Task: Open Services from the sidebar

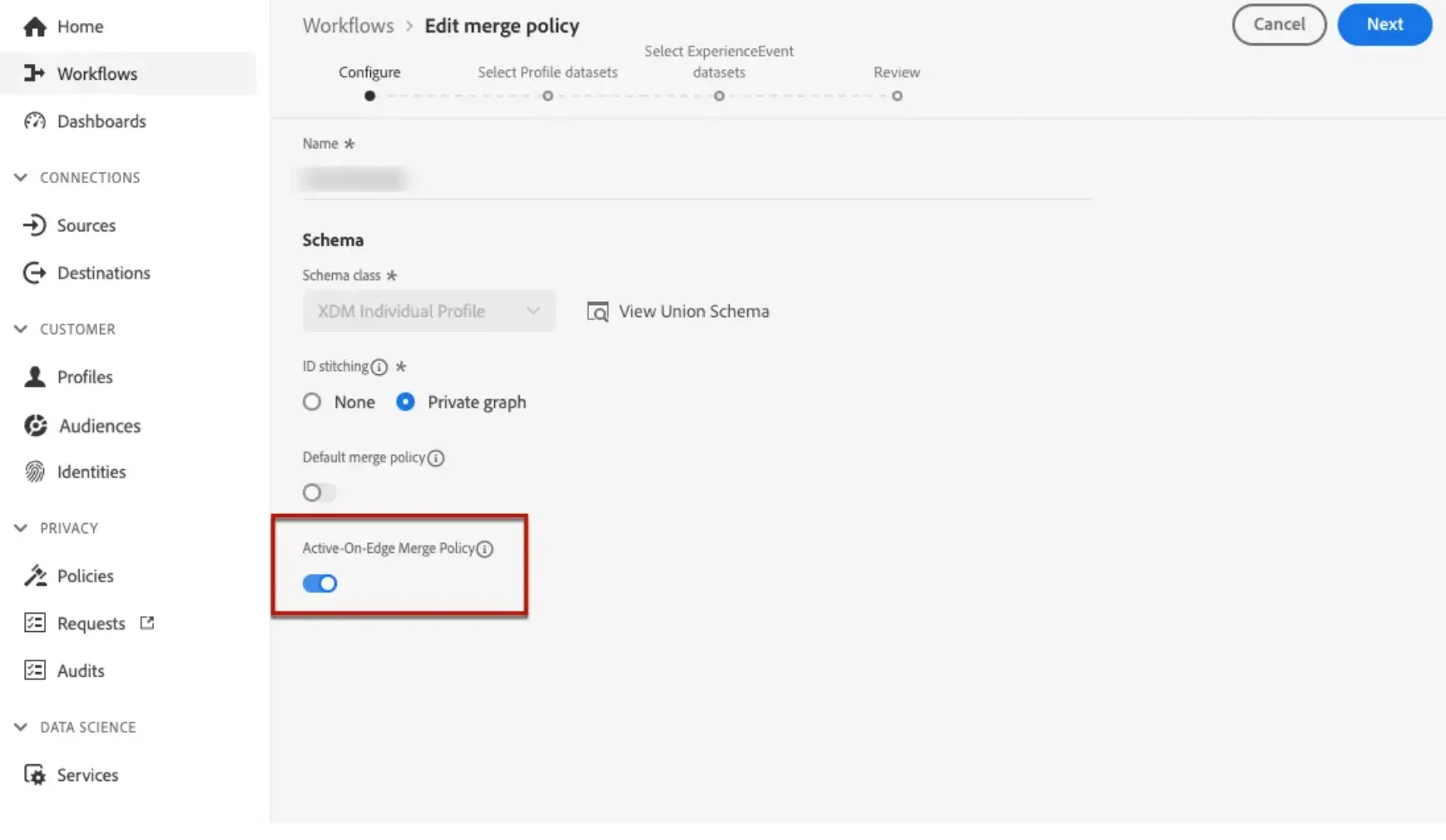Action: tap(87, 775)
